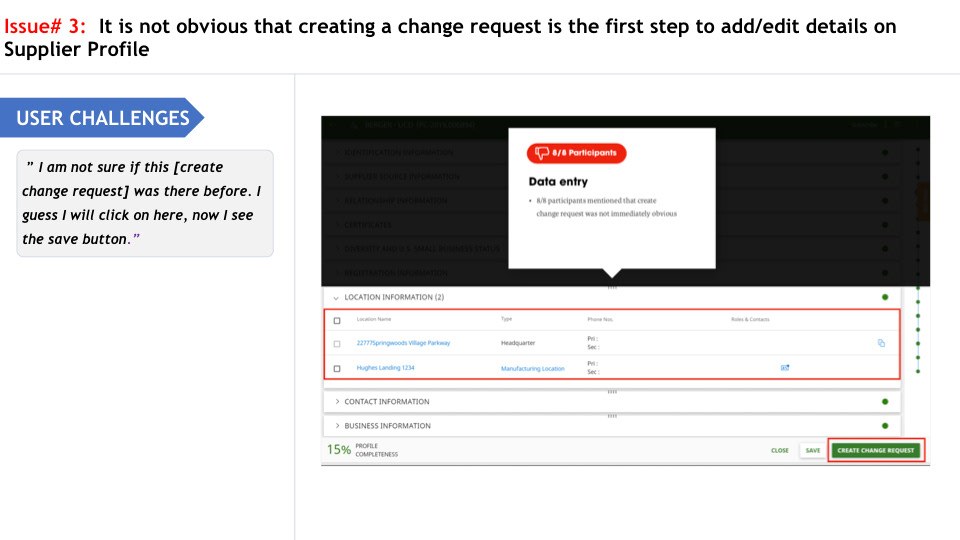
Task: Open the Hughes Landing 1234 link
Action: (386, 367)
